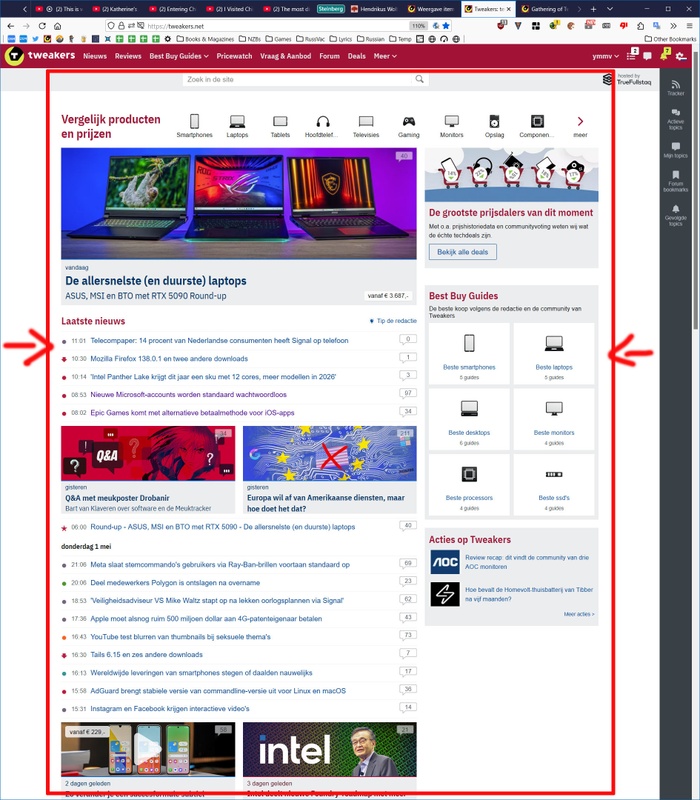Open Vraag & Aanbod menu item
This screenshot has height=800, width=700.
(286, 56)
